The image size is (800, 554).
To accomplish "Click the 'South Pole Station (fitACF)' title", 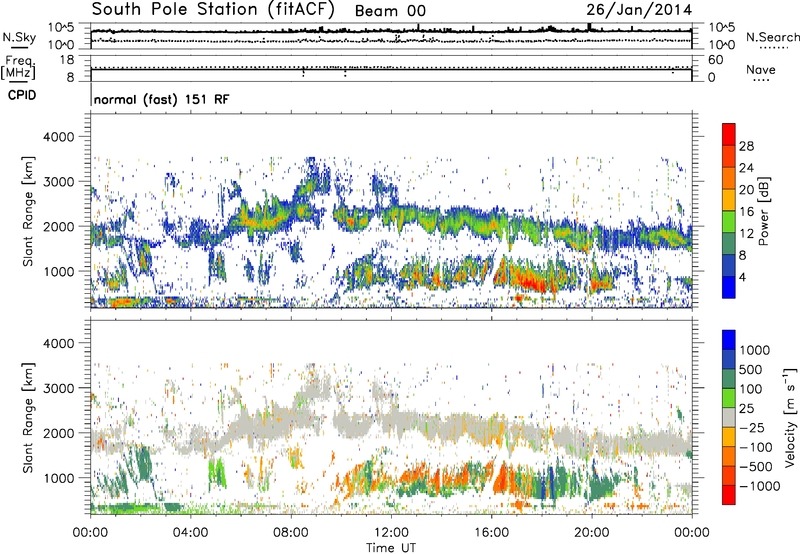I will [213, 10].
